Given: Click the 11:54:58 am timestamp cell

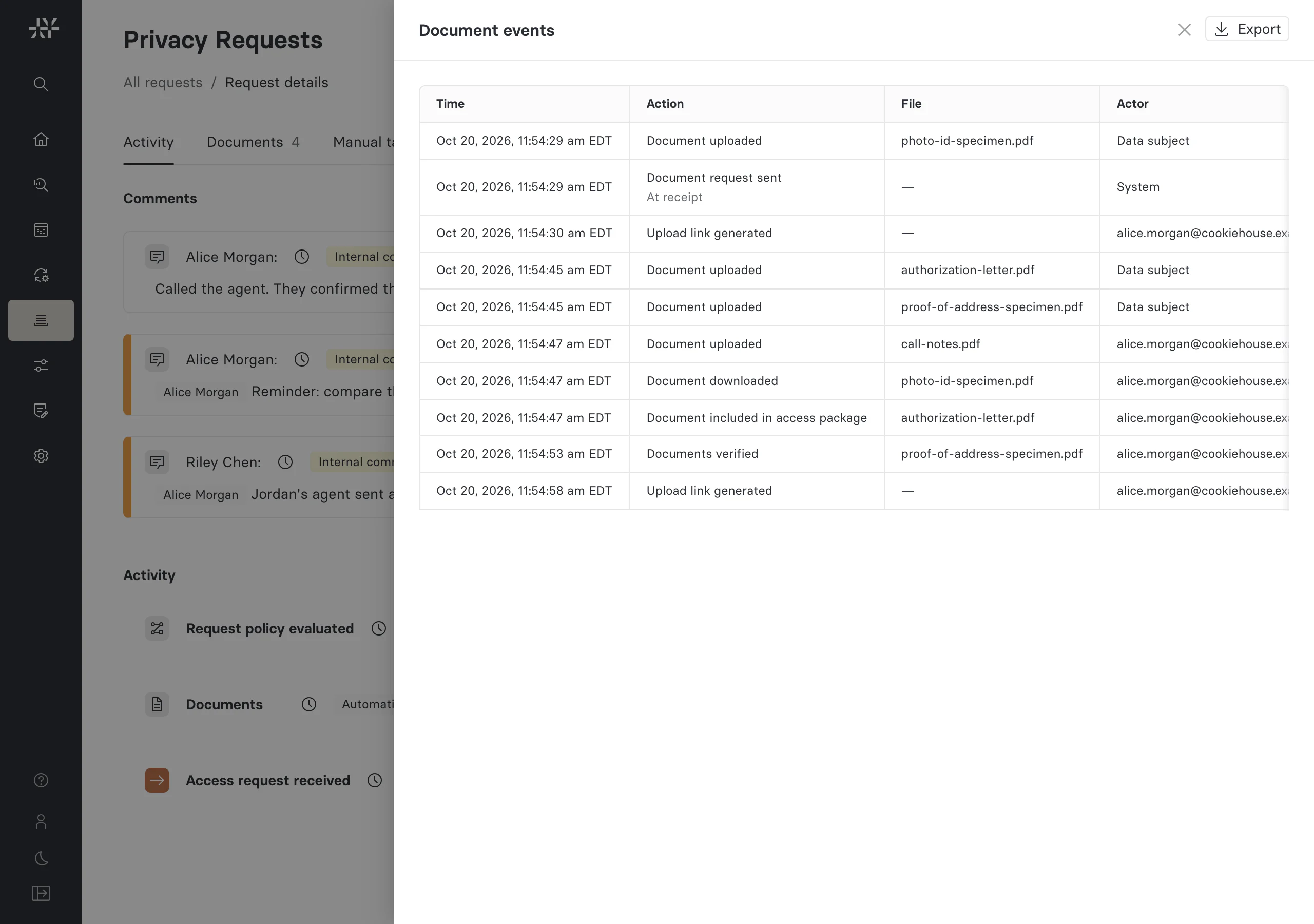Looking at the screenshot, I should pyautogui.click(x=524, y=491).
